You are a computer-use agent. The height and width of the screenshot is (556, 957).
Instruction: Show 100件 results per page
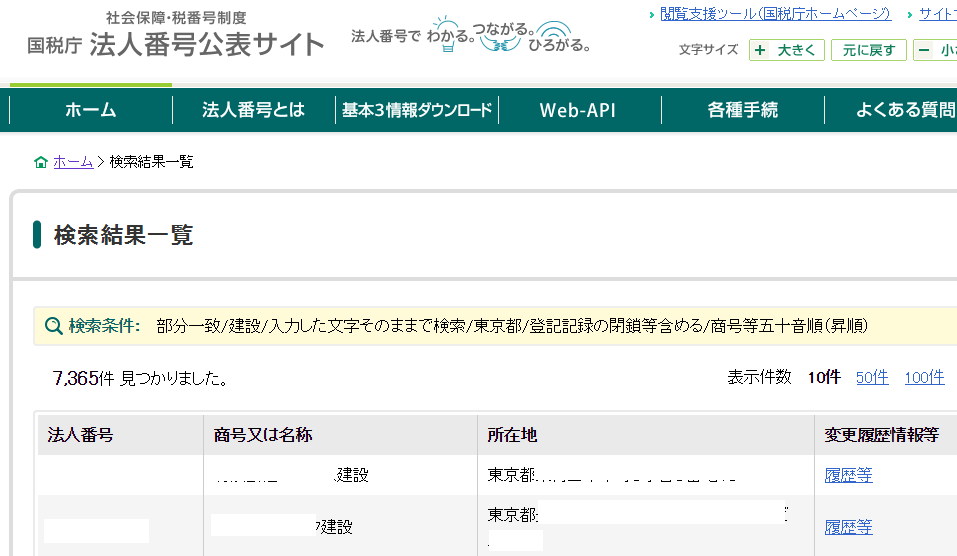(924, 378)
